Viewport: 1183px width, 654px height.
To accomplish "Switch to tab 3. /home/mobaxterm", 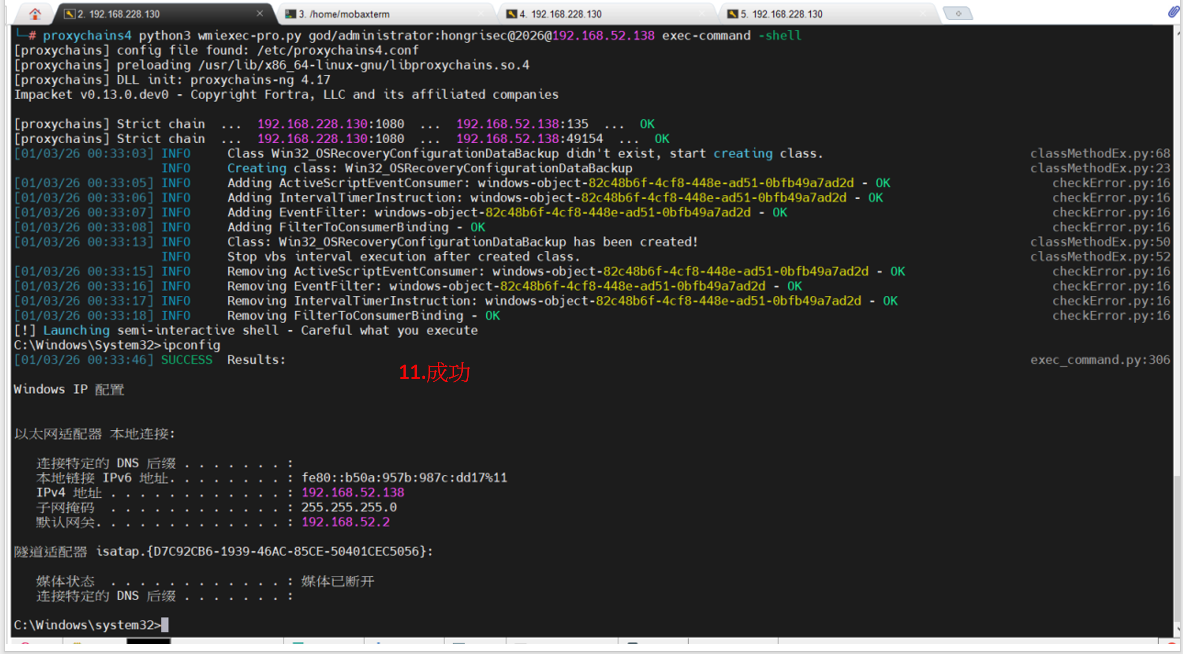I will click(386, 14).
